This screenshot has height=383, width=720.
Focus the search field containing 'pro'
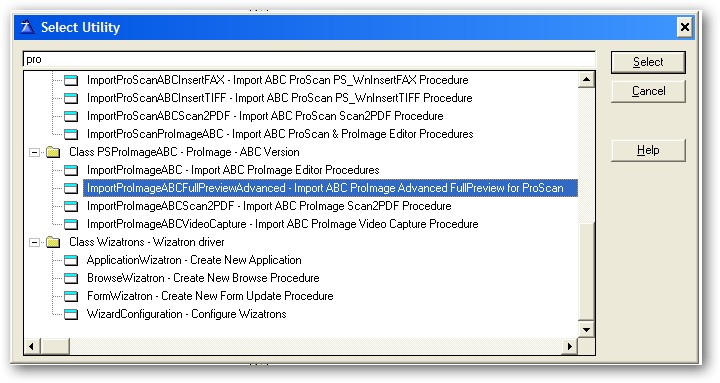309,60
